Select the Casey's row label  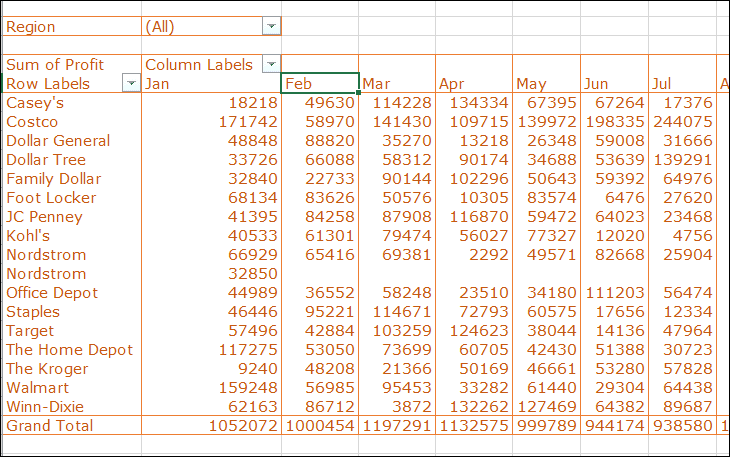pyautogui.click(x=72, y=102)
